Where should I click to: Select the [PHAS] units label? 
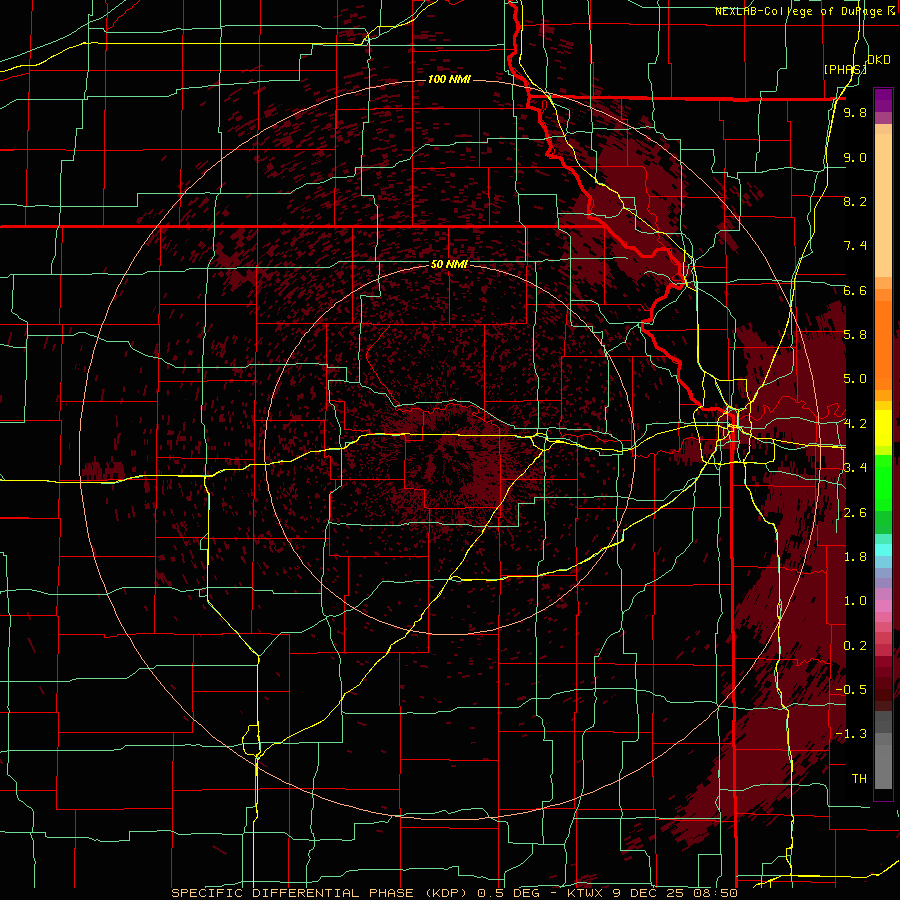coord(844,69)
